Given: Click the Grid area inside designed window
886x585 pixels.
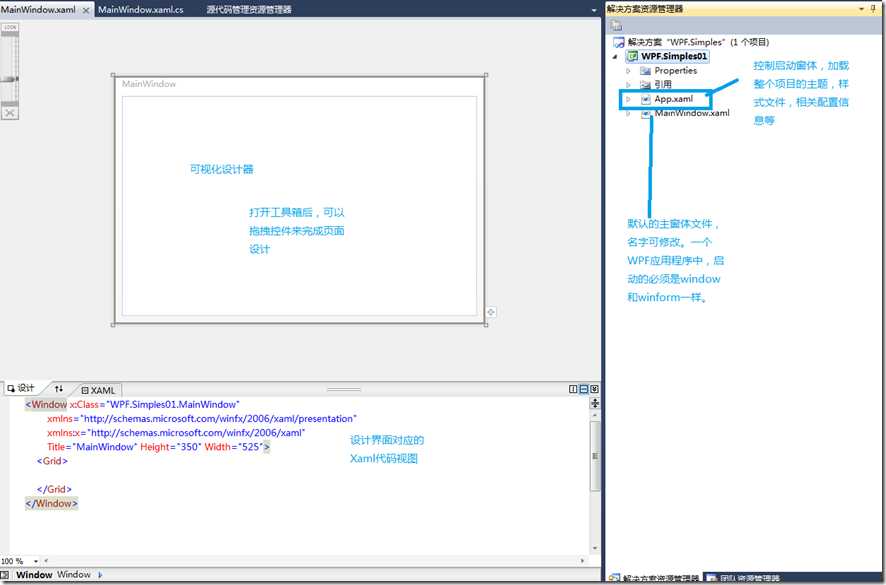Looking at the screenshot, I should click(x=299, y=206).
